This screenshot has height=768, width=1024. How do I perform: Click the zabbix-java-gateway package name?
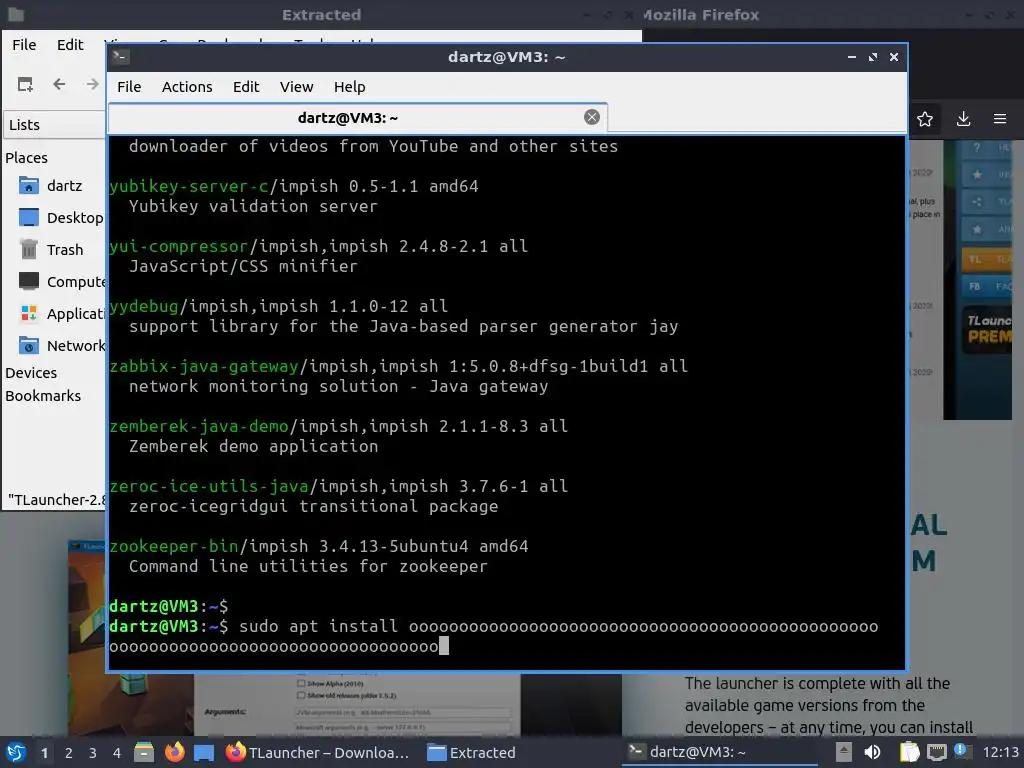[x=204, y=366]
